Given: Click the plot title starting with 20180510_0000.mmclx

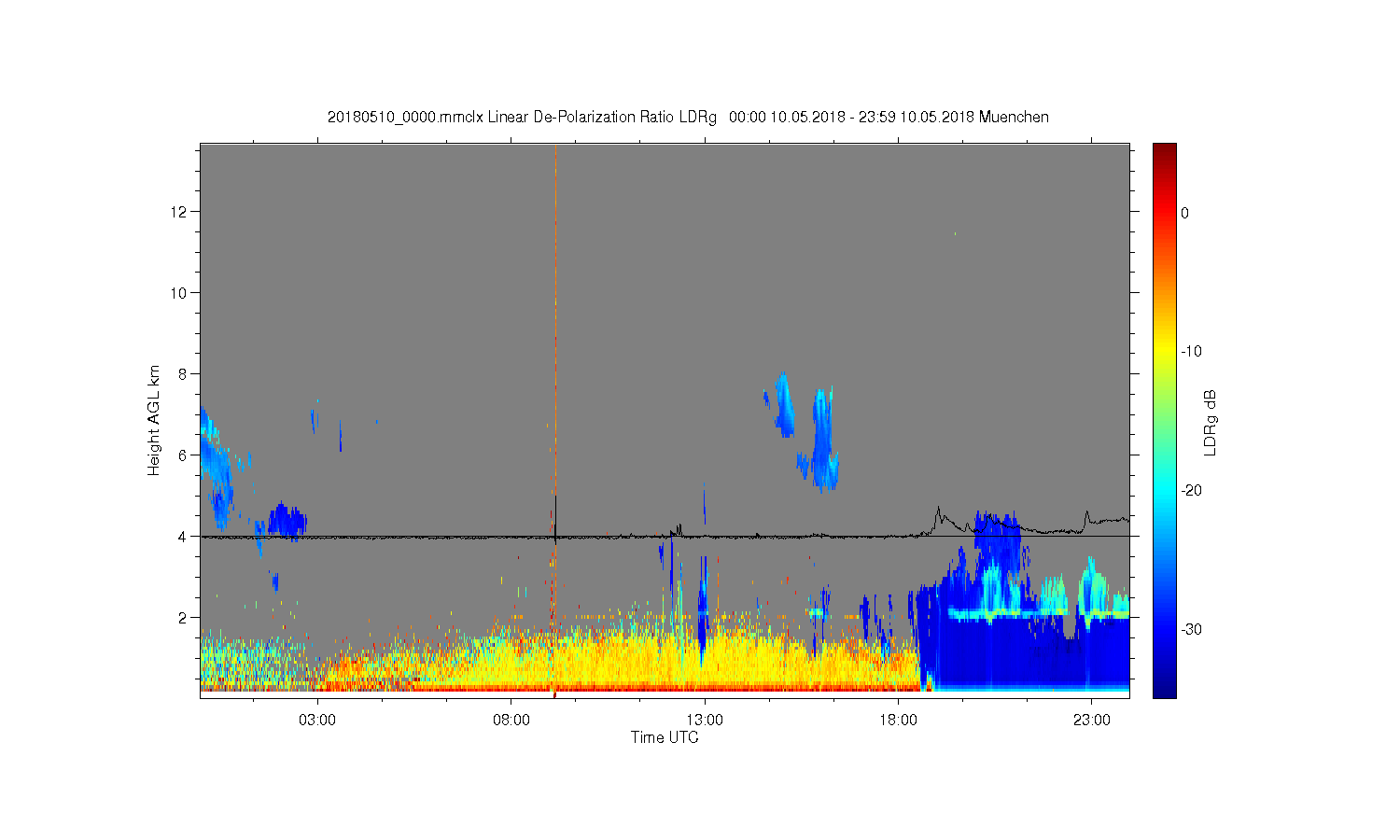Looking at the screenshot, I should [688, 118].
